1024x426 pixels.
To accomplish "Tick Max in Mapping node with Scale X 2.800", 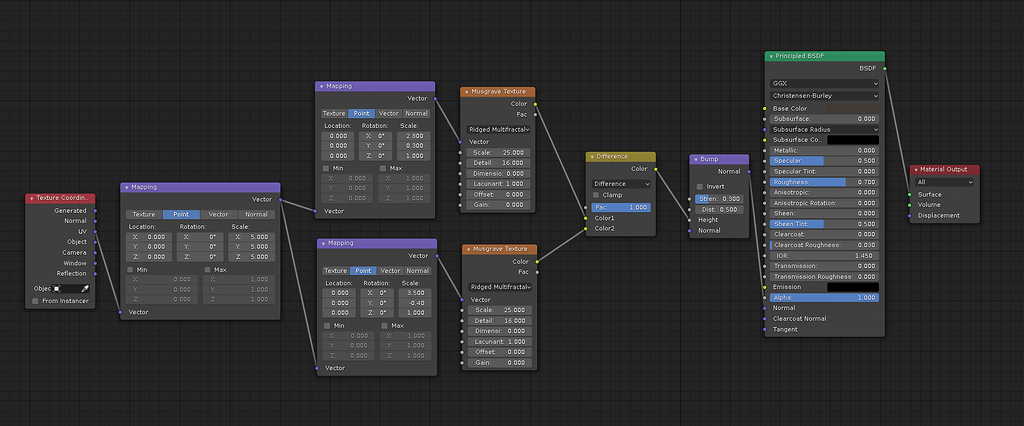I will pyautogui.click(x=383, y=168).
